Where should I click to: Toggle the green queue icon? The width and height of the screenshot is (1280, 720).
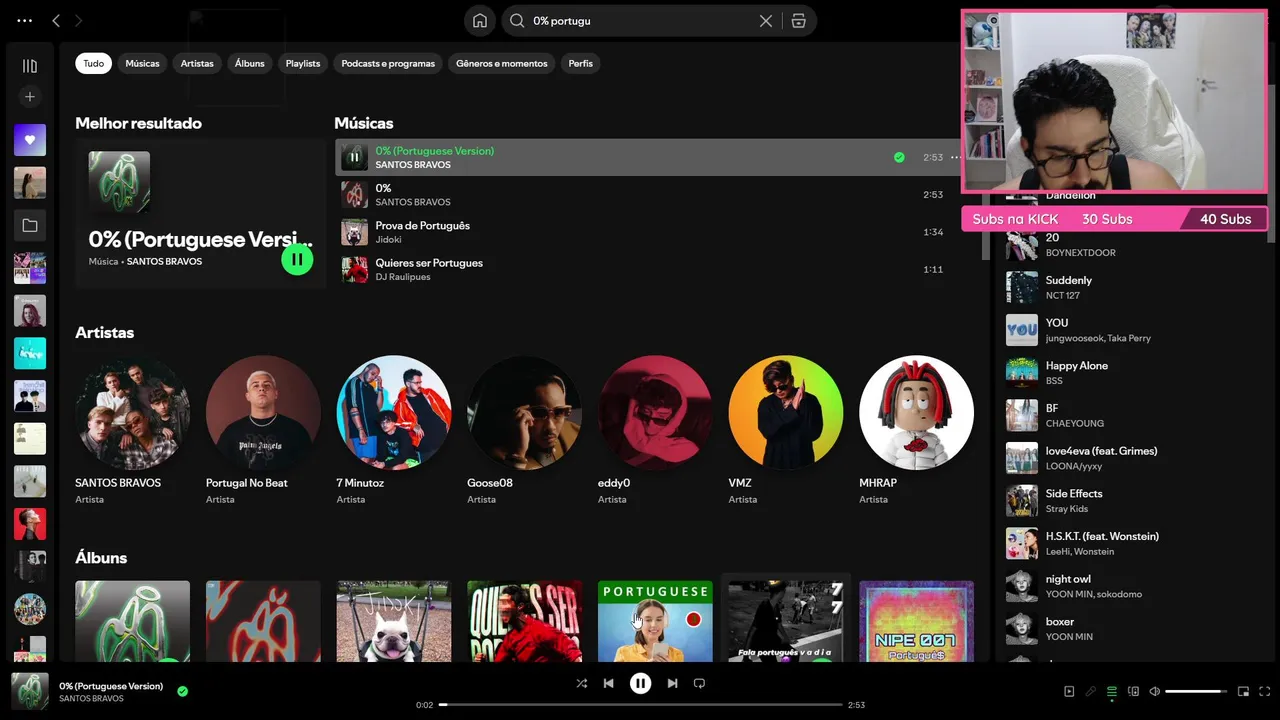tap(1112, 691)
